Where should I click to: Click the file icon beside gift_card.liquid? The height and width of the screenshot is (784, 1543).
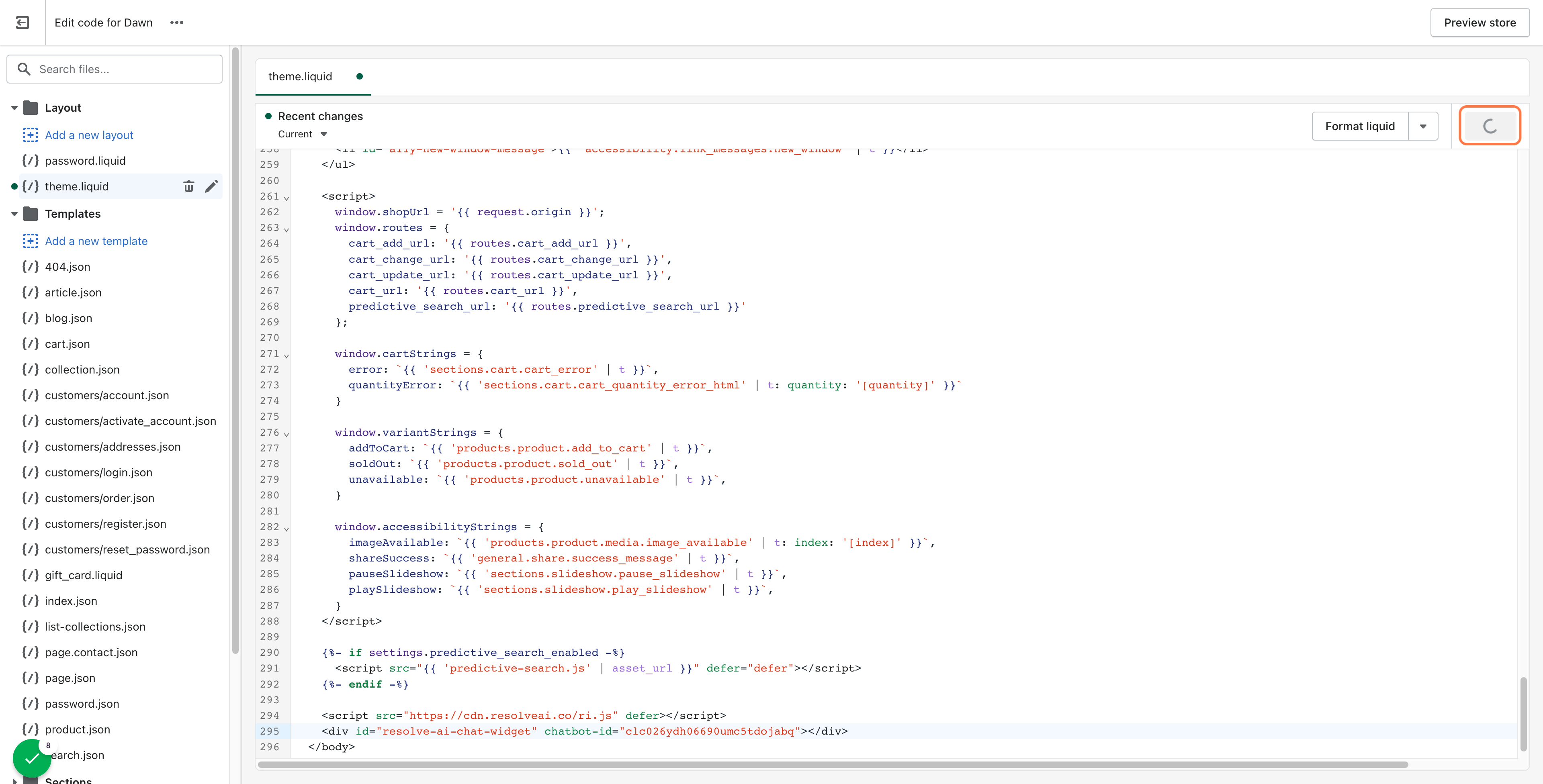click(31, 576)
